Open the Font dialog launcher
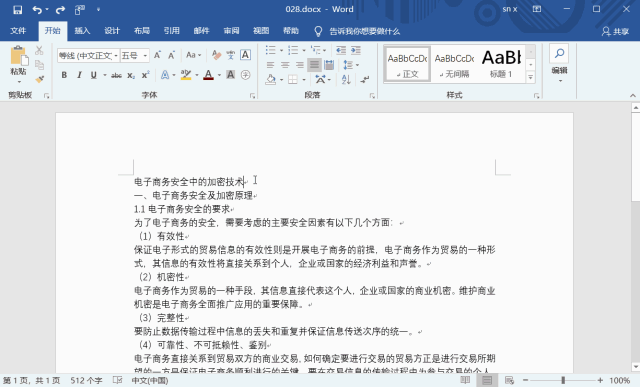Image resolution: width=640 pixels, height=387 pixels. (252, 96)
